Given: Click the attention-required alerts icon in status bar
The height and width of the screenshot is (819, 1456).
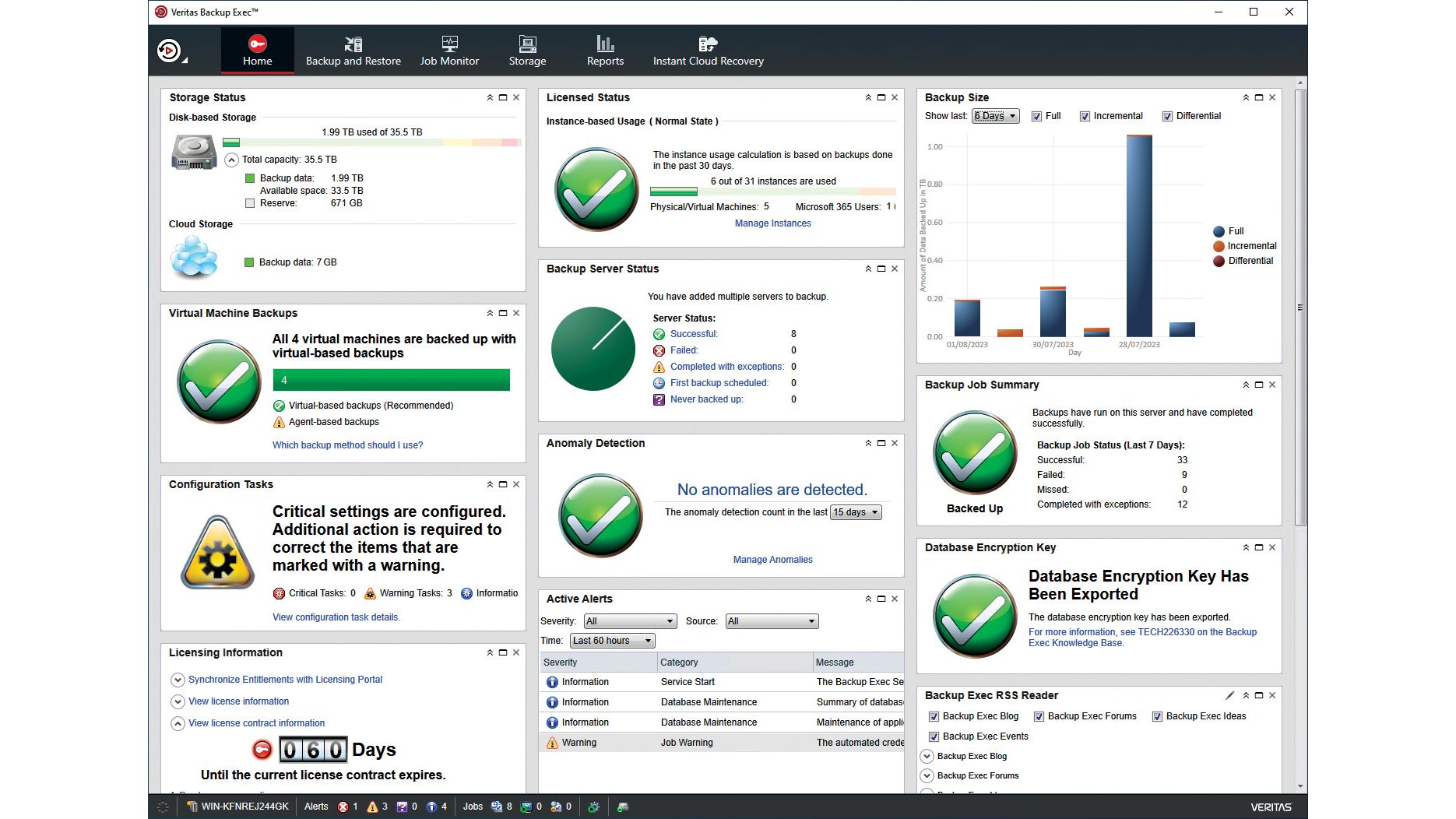Looking at the screenshot, I should click(402, 807).
